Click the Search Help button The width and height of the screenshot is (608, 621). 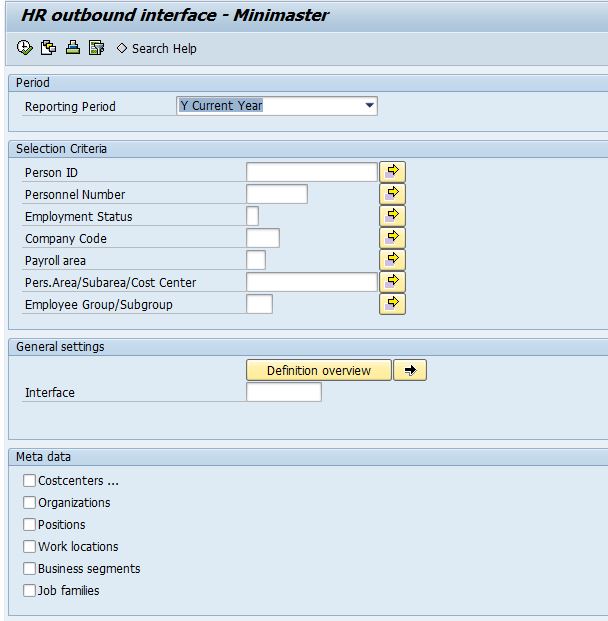pos(157,48)
